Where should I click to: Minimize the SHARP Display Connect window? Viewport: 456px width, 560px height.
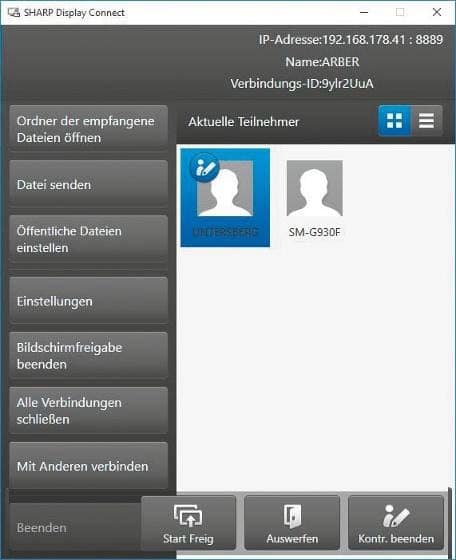coord(364,12)
